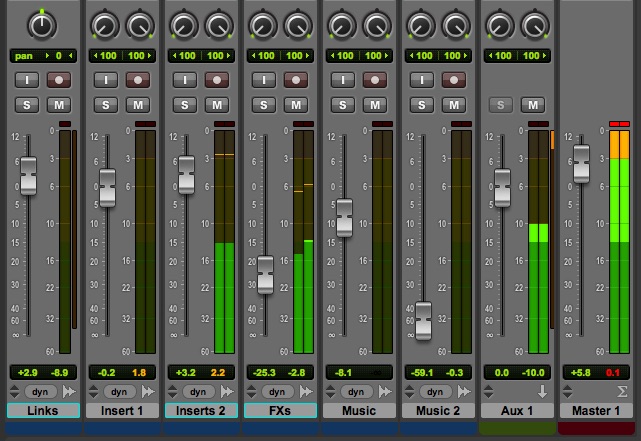Click the Links pan value display
This screenshot has height=441, width=641.
(x=43, y=56)
